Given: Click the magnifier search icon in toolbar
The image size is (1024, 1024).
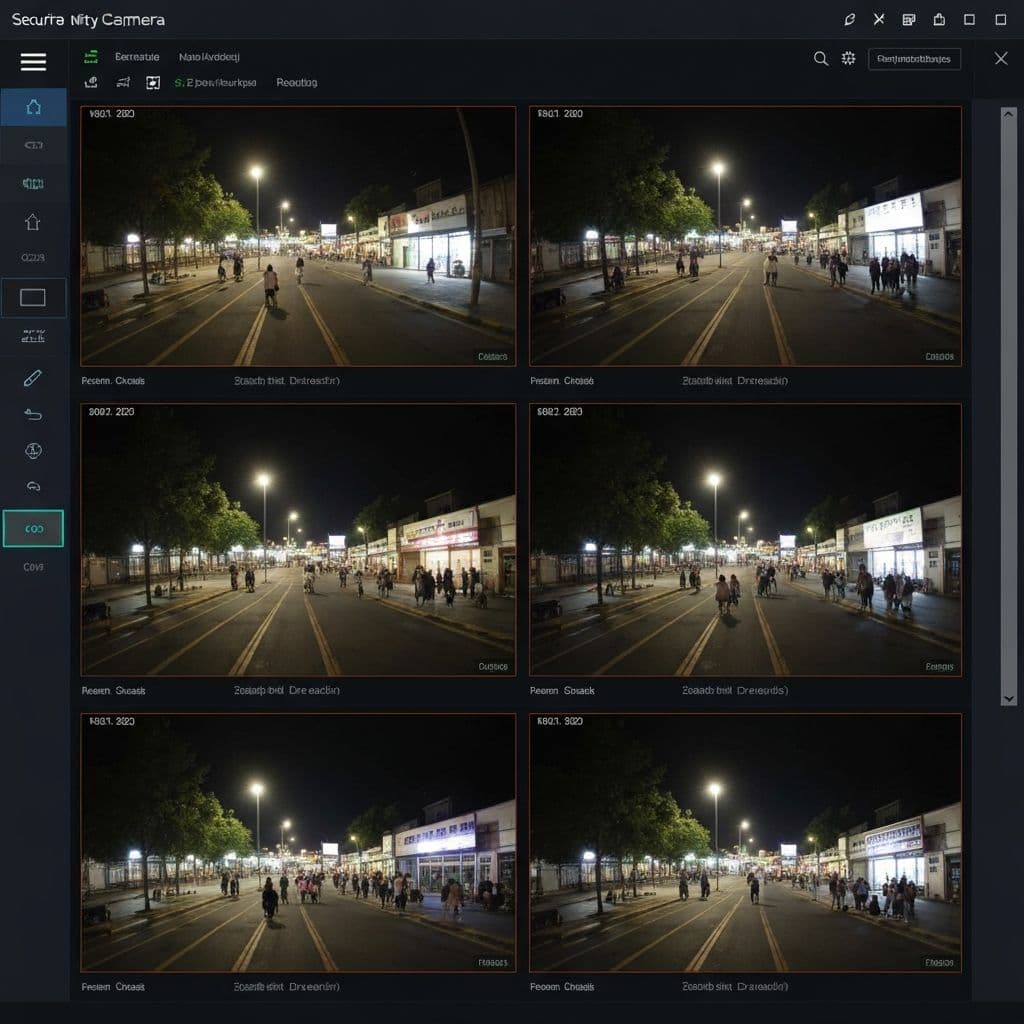Looking at the screenshot, I should [821, 59].
